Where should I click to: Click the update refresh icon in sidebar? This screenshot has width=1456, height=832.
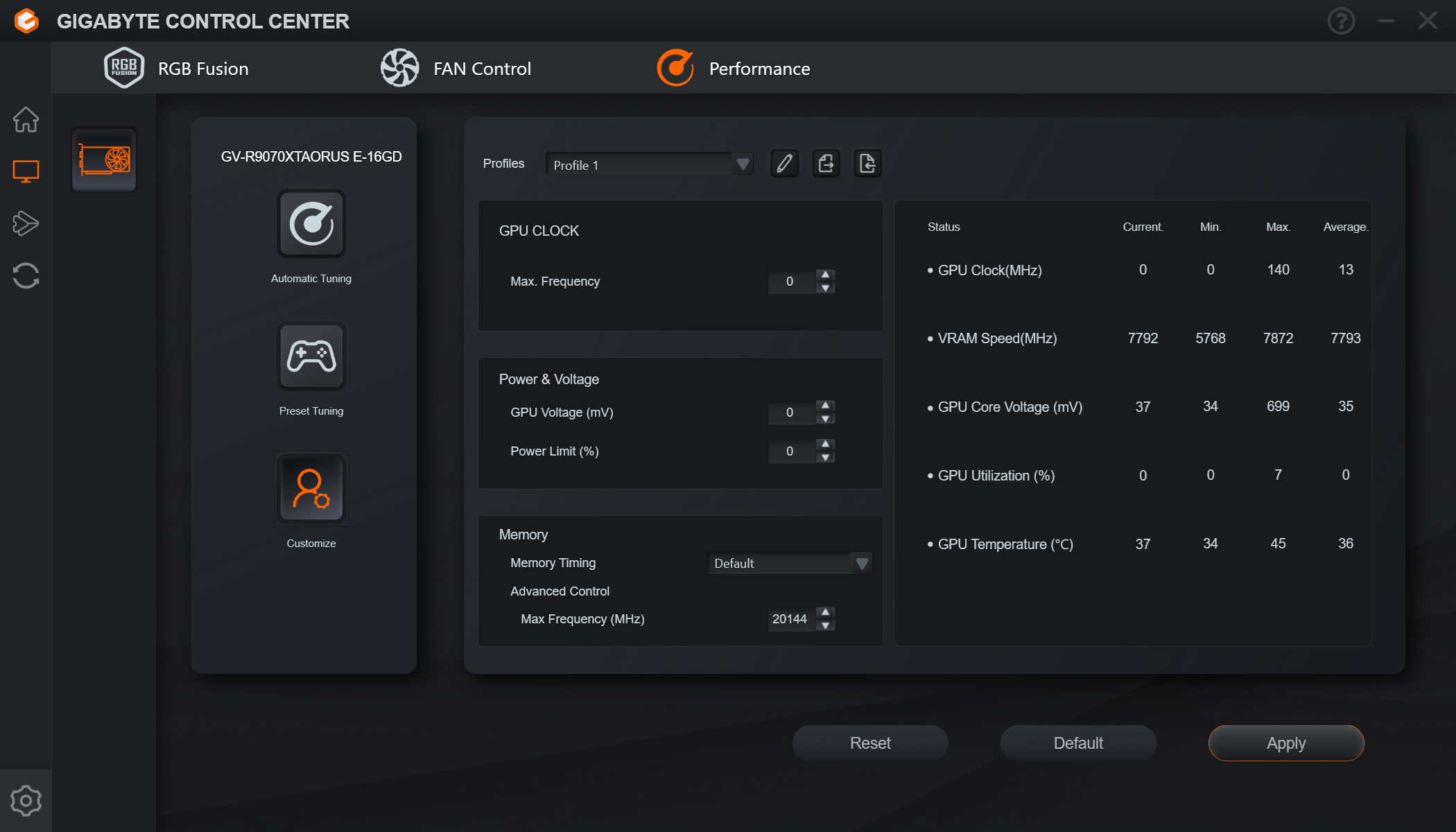point(26,275)
